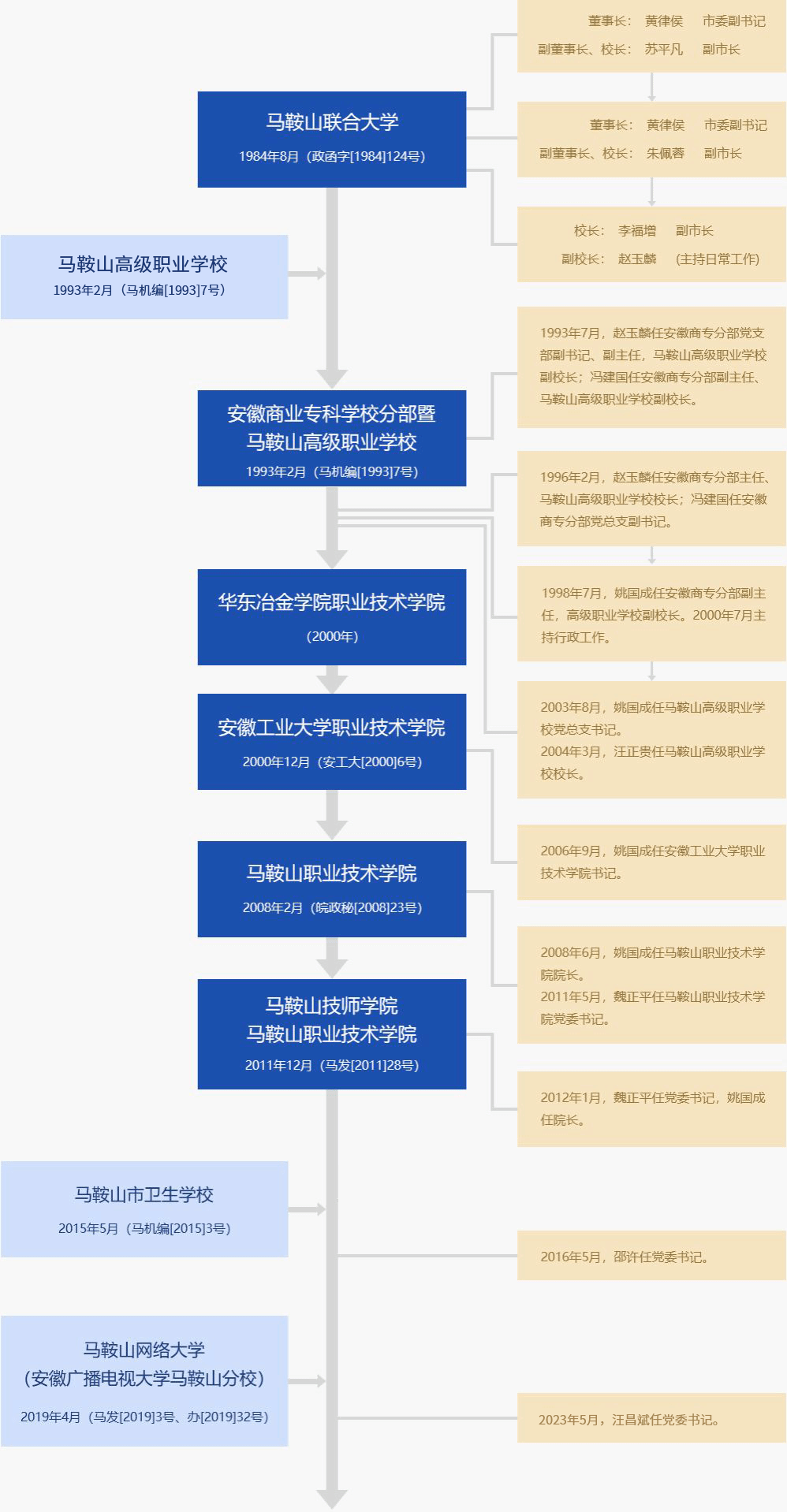Click the 2003年8月 姚国成 党总支书记 line
This screenshot has height=1512, width=787.
[652, 718]
